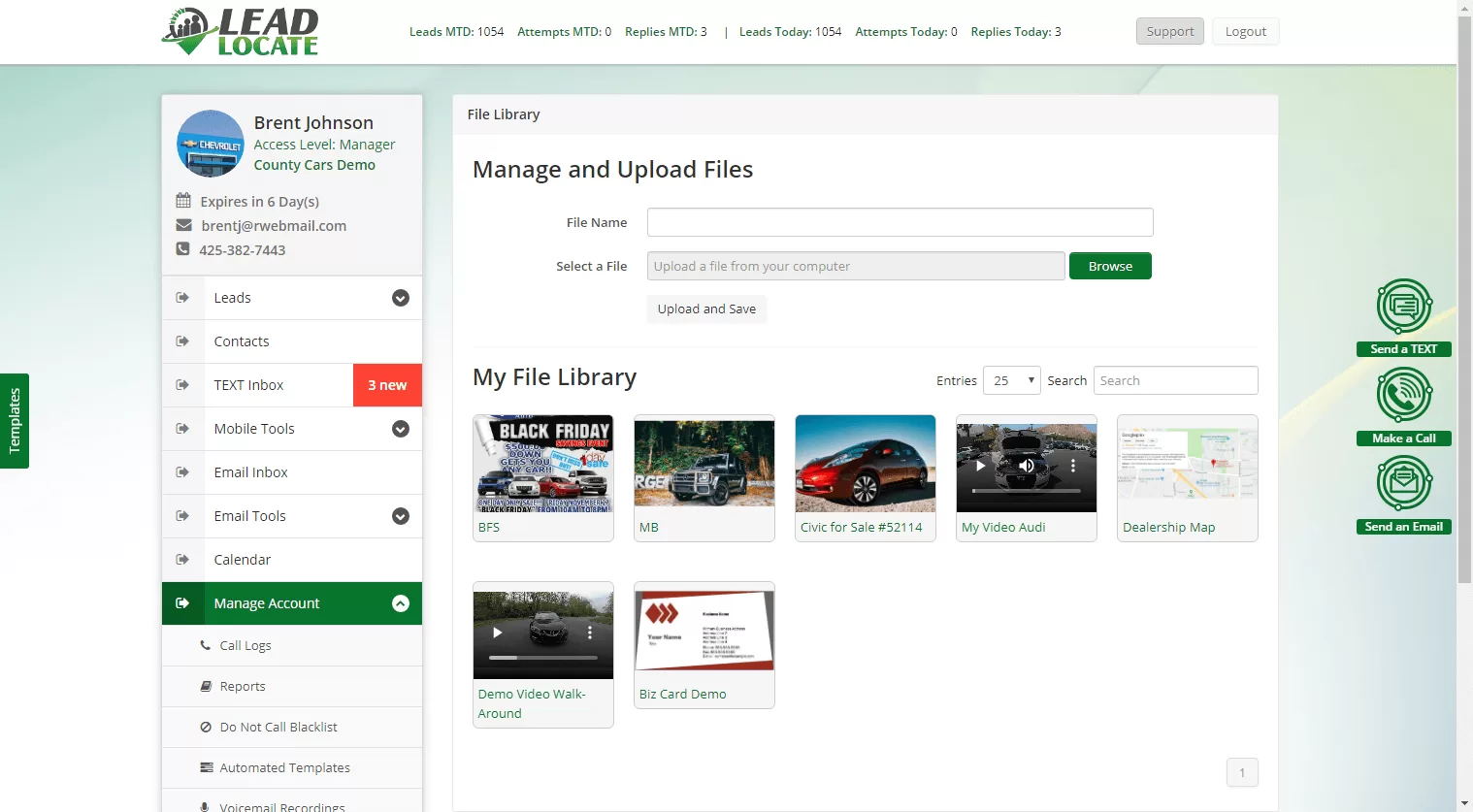Open the Entries count dropdown

[x=1011, y=380]
